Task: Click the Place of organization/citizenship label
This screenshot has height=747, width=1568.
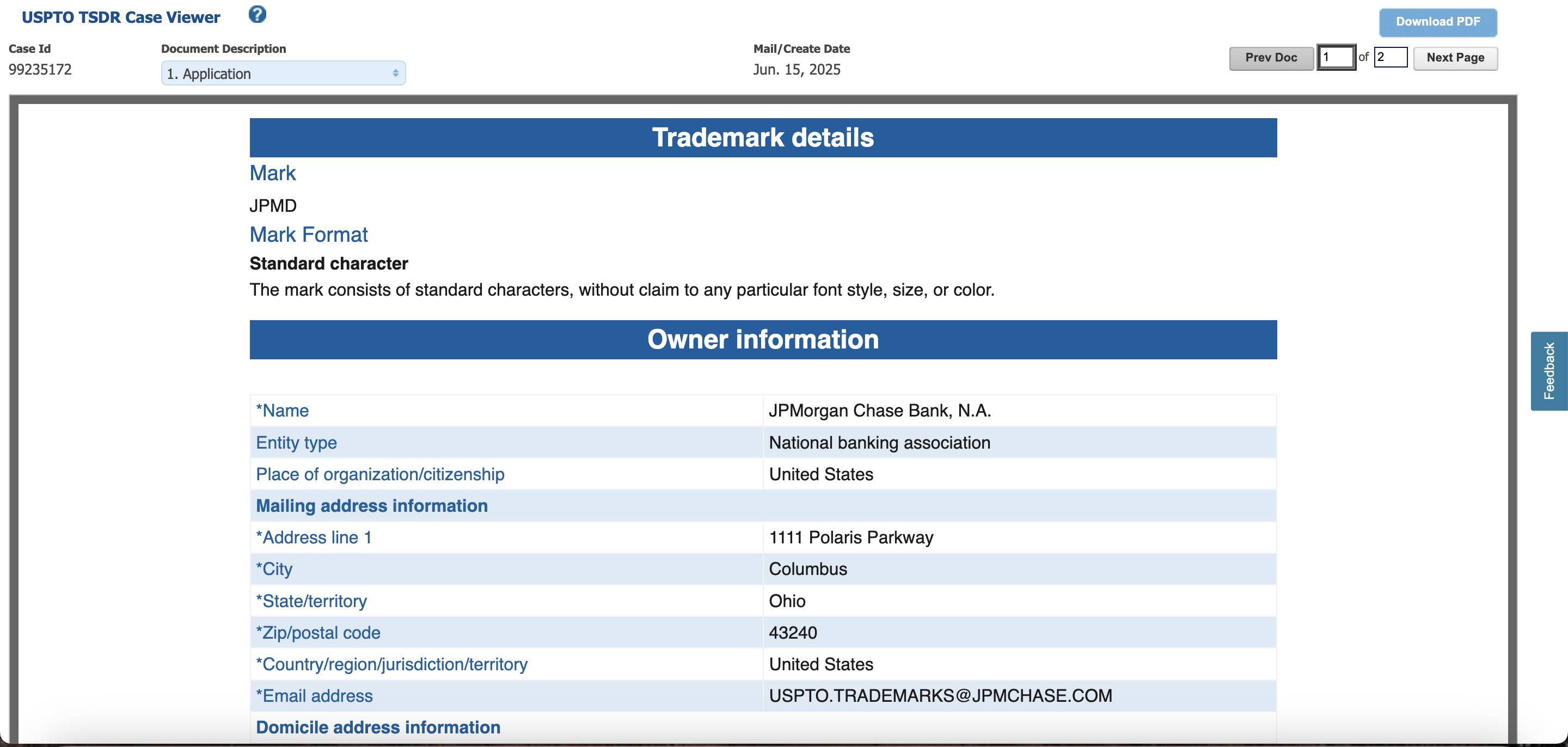Action: (x=380, y=474)
